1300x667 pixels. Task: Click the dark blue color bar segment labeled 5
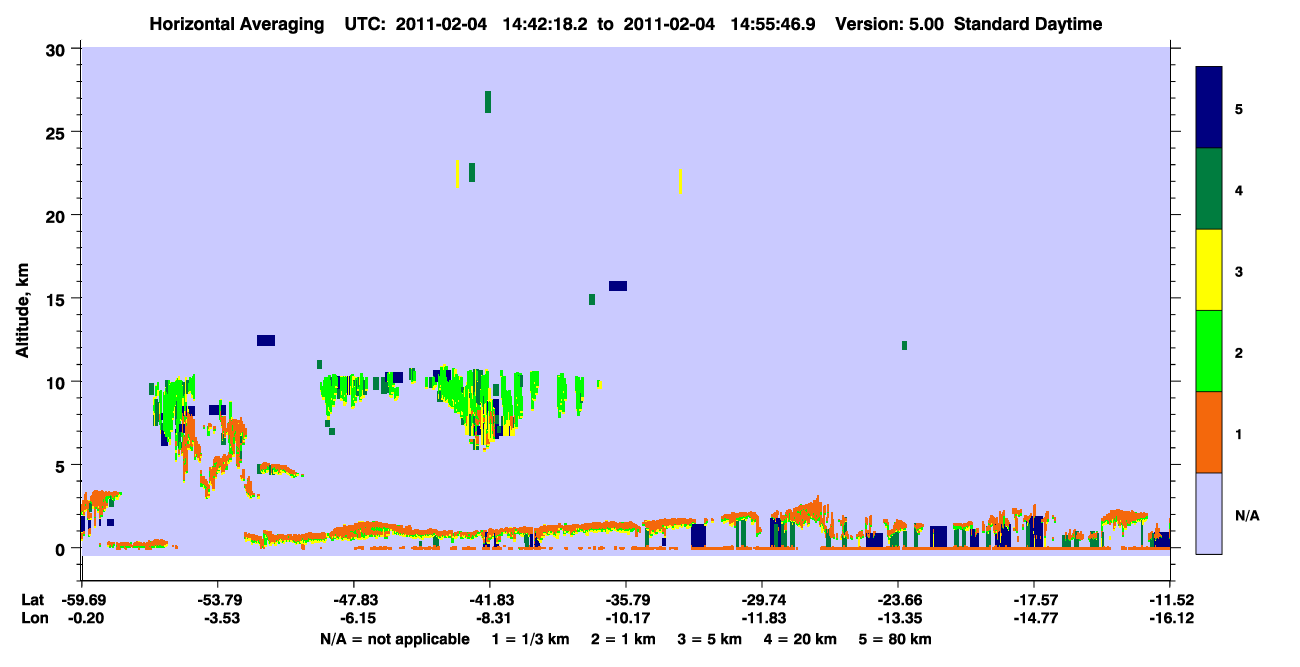click(x=1209, y=108)
